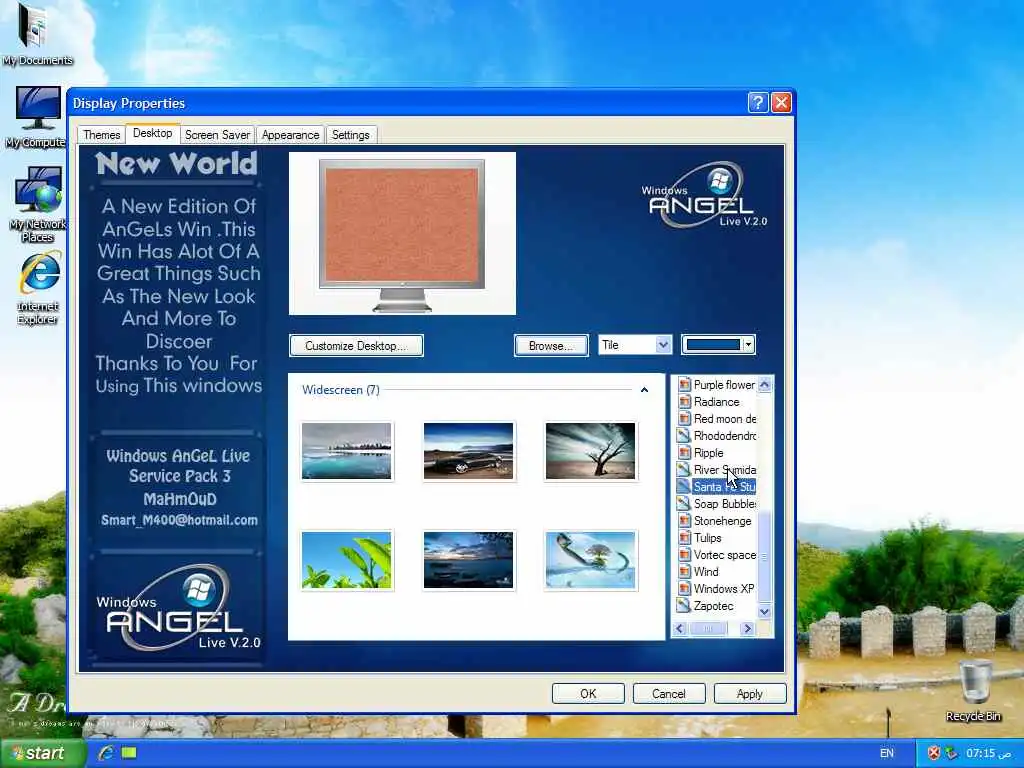Click the EN language indicator in taskbar
Viewport: 1024px width, 768px height.
[x=886, y=753]
